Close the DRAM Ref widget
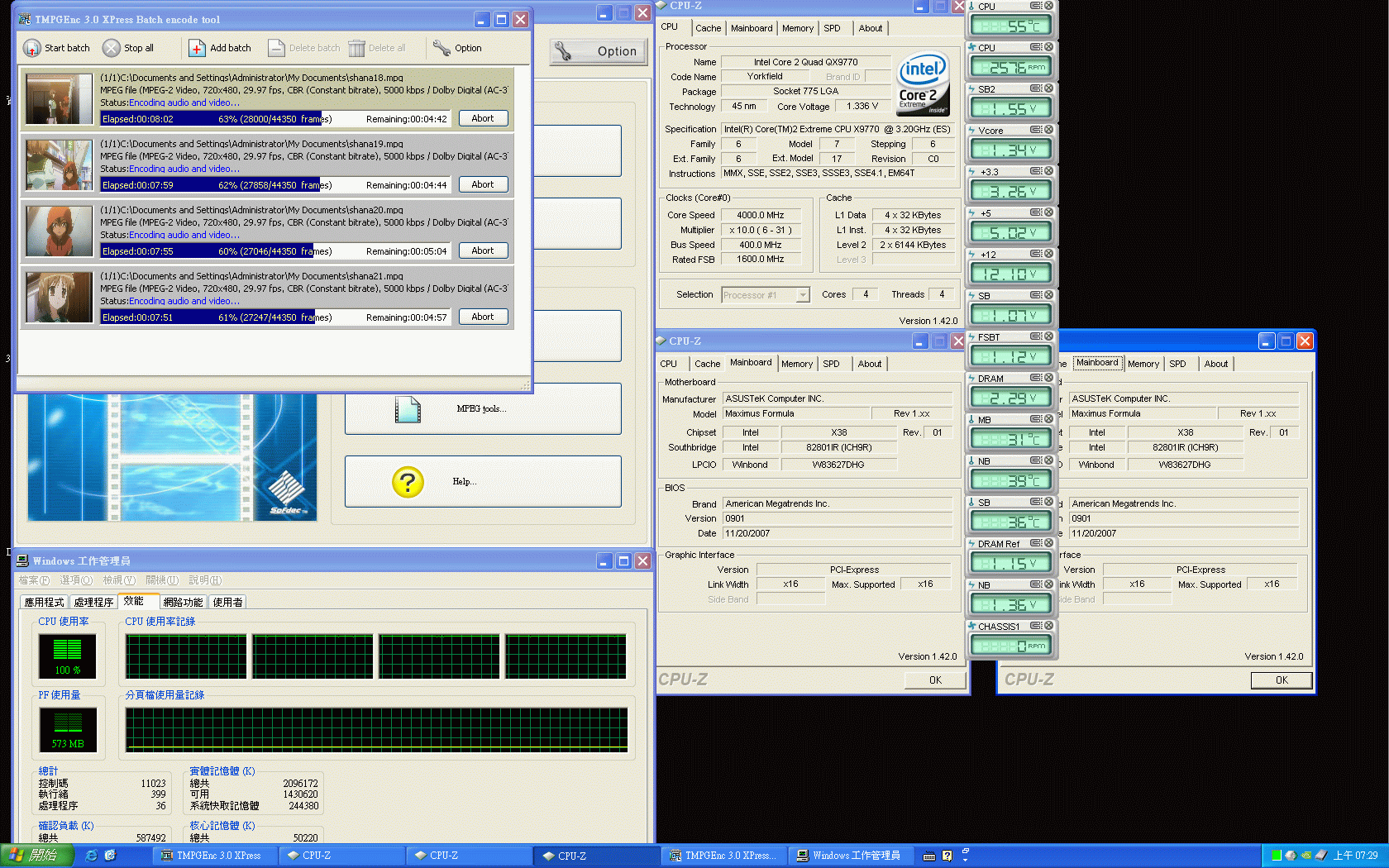The image size is (1389, 868). (x=1048, y=543)
